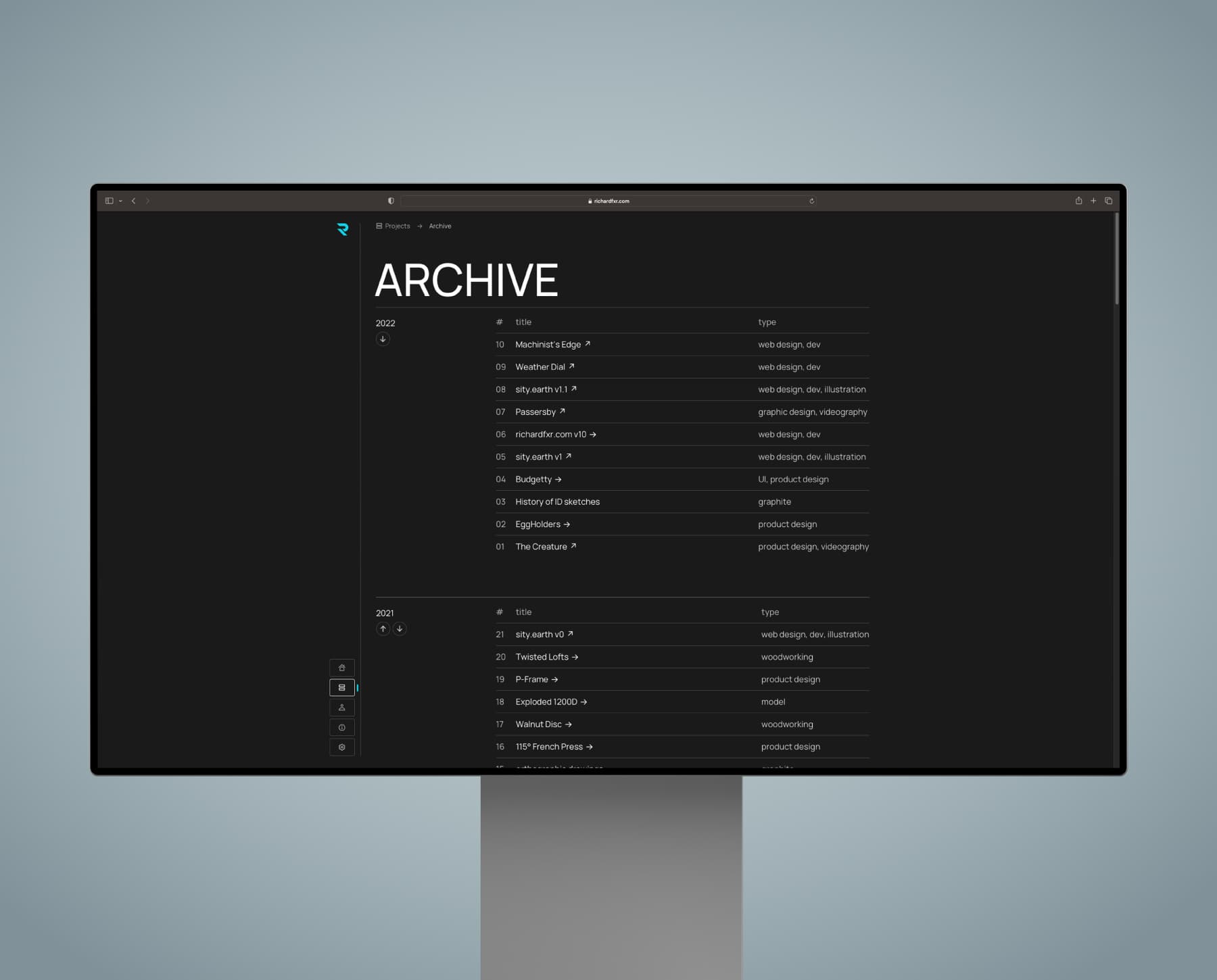Click the teal R logo

[x=343, y=230]
